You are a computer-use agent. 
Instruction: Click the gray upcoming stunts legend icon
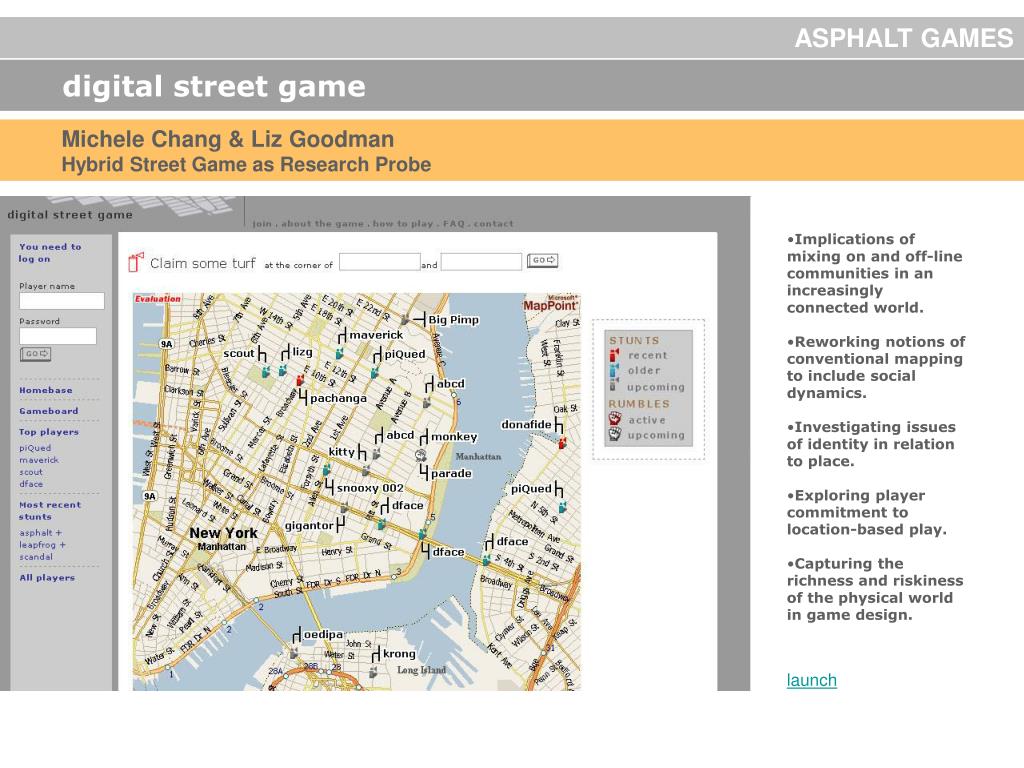(x=614, y=386)
